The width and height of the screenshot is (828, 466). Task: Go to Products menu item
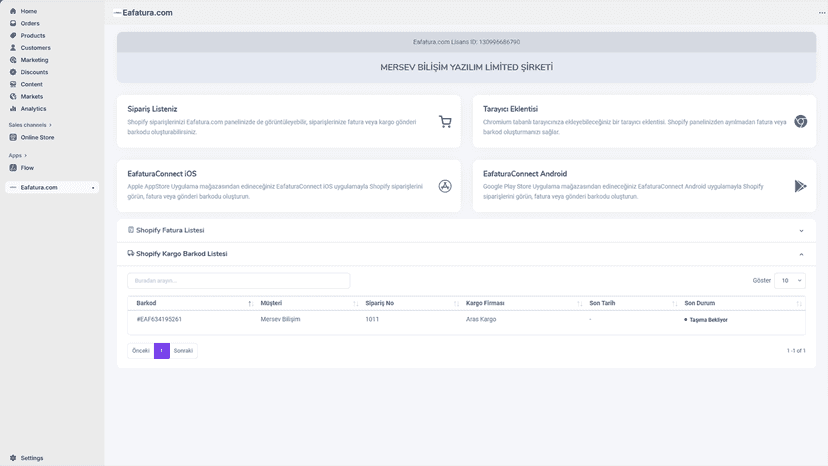click(x=33, y=35)
